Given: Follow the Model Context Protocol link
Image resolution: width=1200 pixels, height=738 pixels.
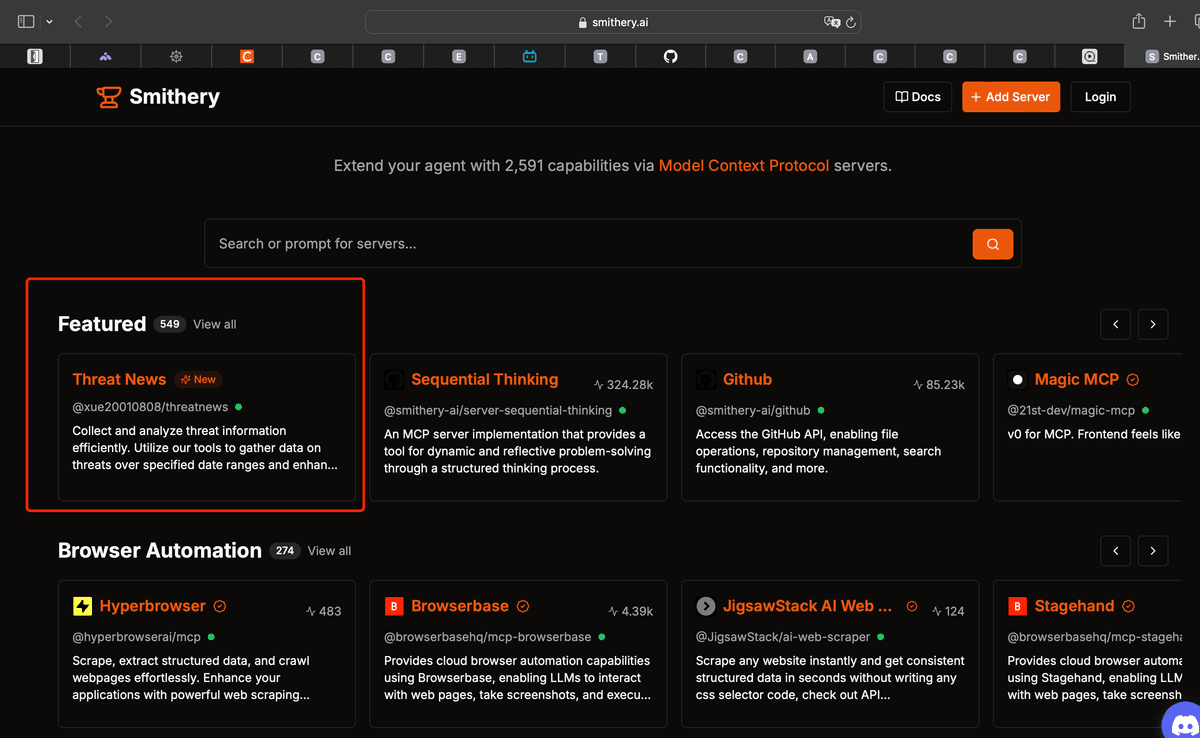Looking at the screenshot, I should [744, 166].
